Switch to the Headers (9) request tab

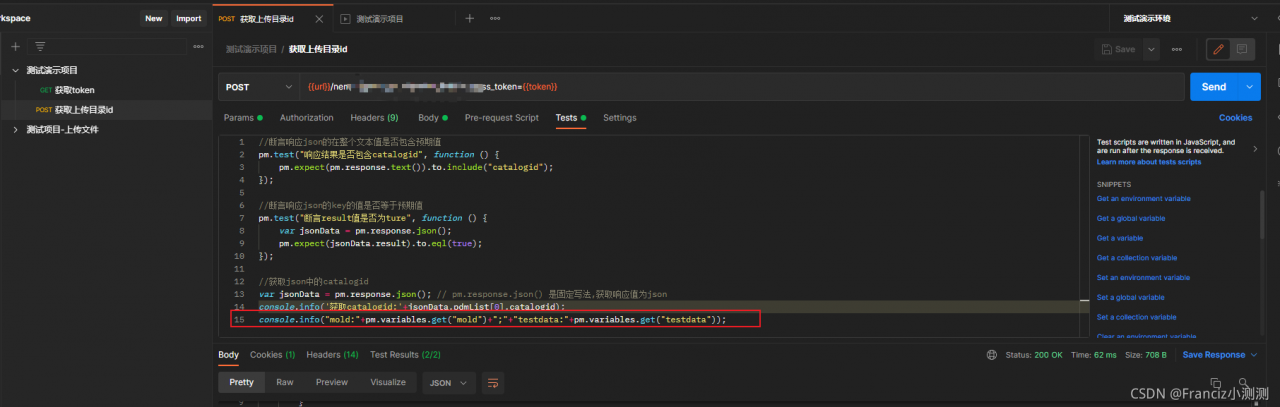click(374, 118)
